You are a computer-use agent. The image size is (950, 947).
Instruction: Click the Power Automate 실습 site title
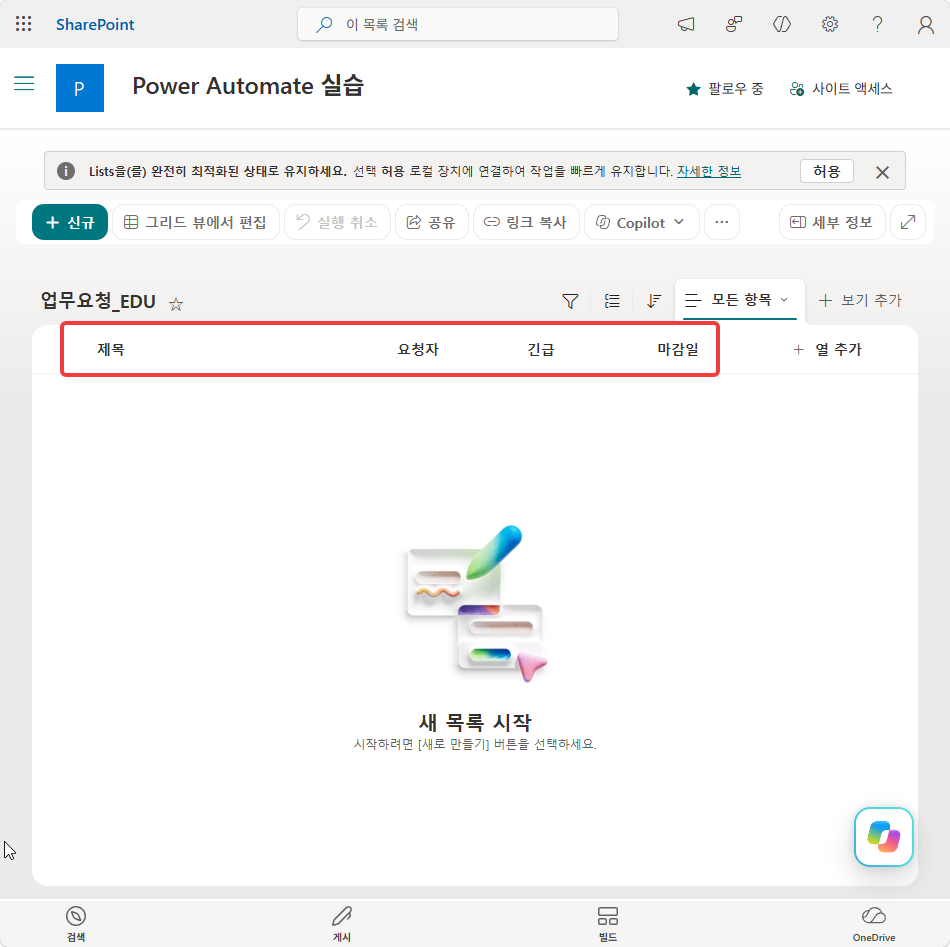point(248,85)
